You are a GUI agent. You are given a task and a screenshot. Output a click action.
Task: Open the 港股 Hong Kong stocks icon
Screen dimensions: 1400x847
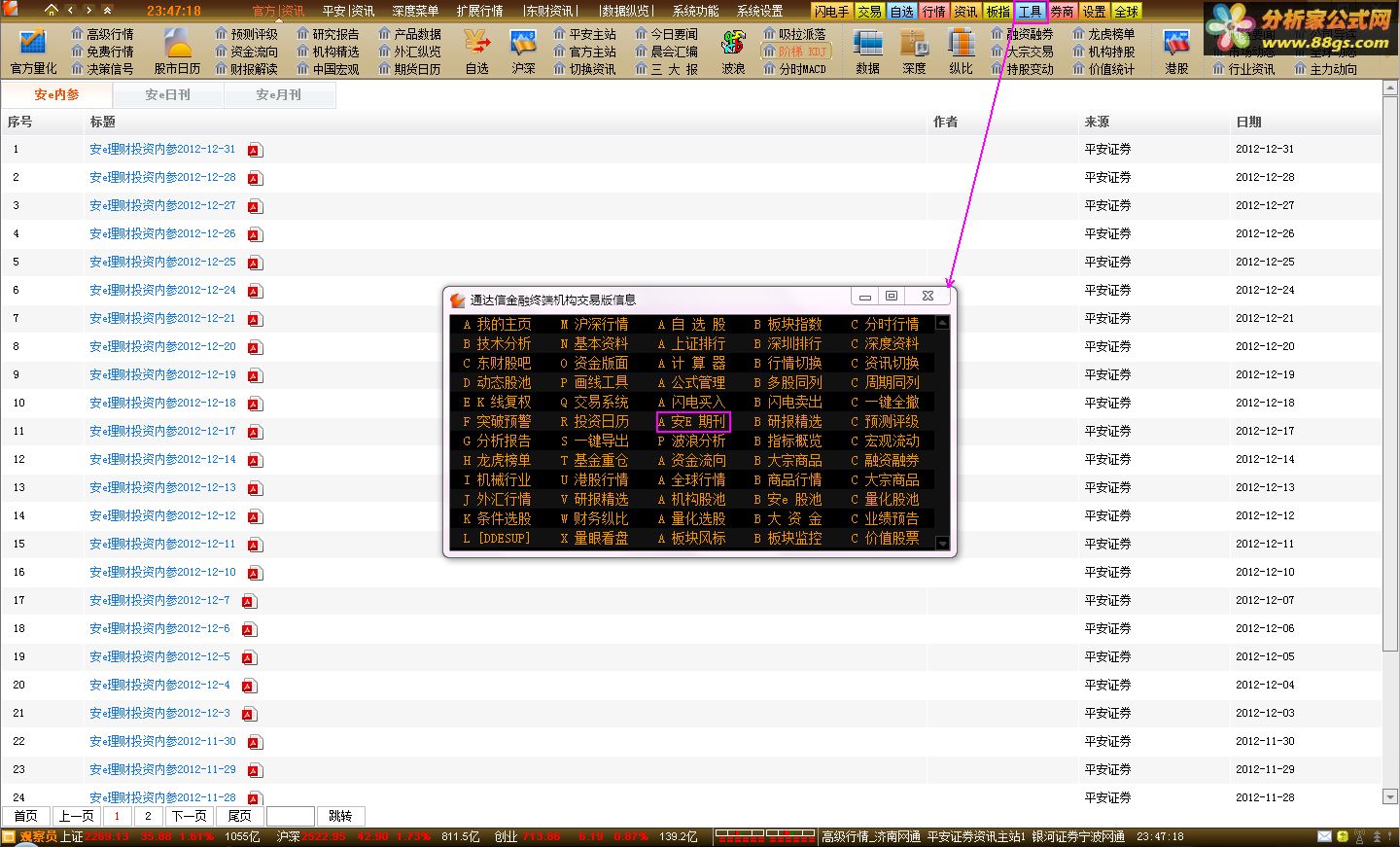coord(1176,51)
